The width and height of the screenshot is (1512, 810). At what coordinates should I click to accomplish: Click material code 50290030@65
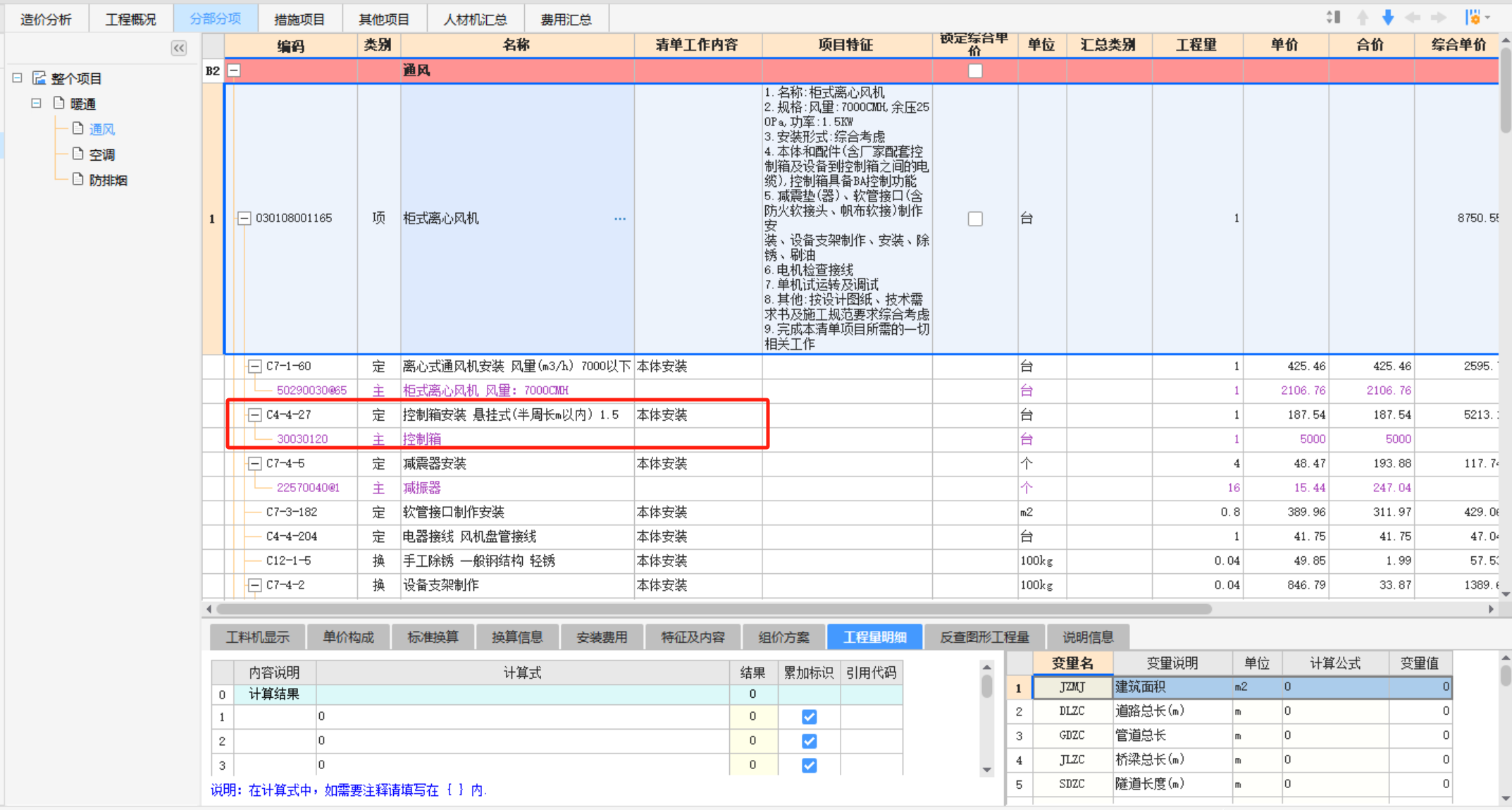coord(311,391)
